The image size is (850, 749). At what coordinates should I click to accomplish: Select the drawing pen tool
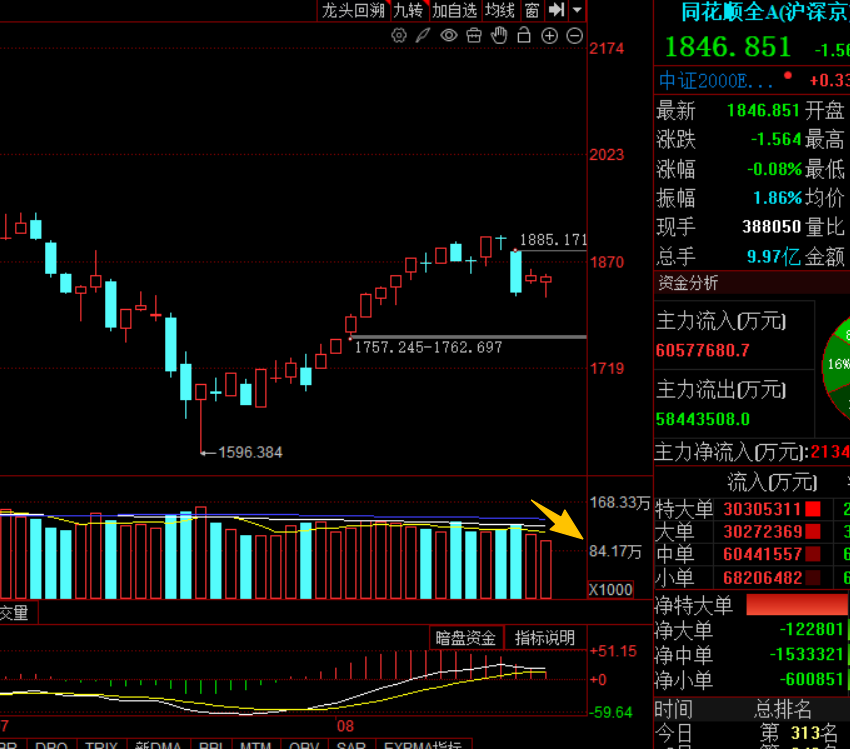pos(423,36)
